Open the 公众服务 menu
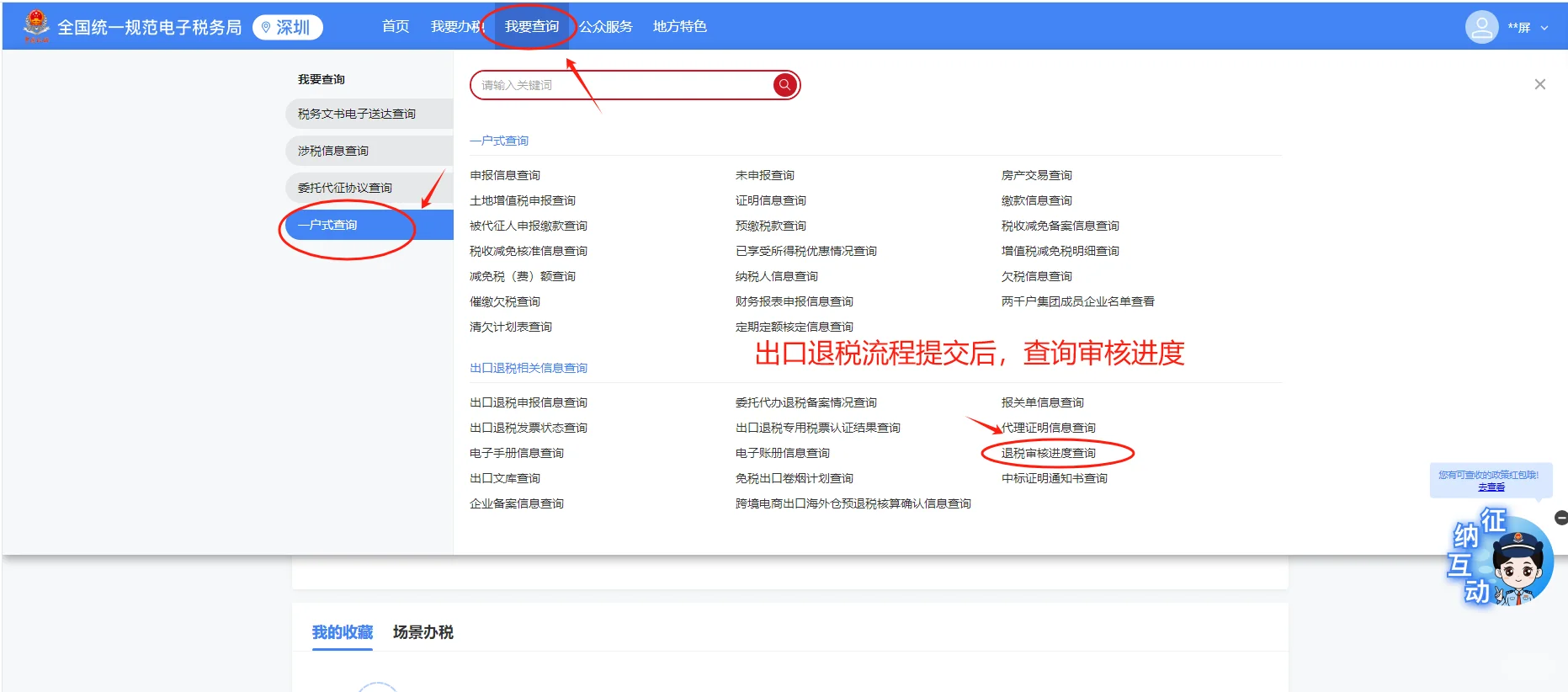Viewport: 1568px width, 692px height. tap(605, 27)
